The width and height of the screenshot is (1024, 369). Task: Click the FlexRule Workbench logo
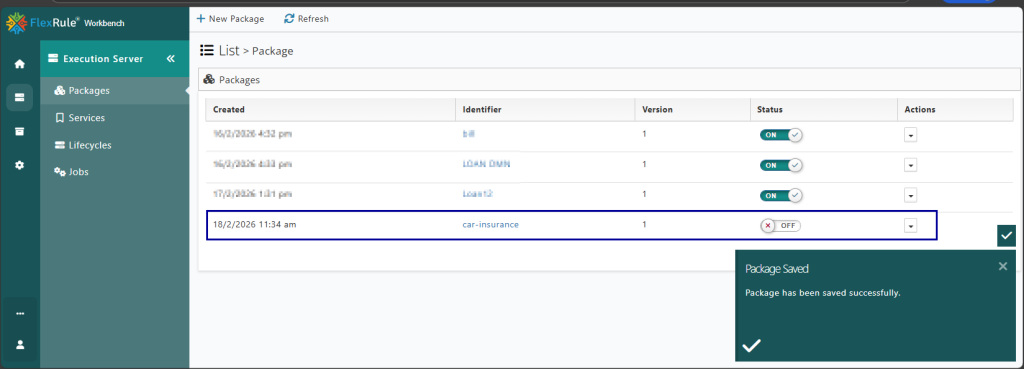(x=65, y=23)
